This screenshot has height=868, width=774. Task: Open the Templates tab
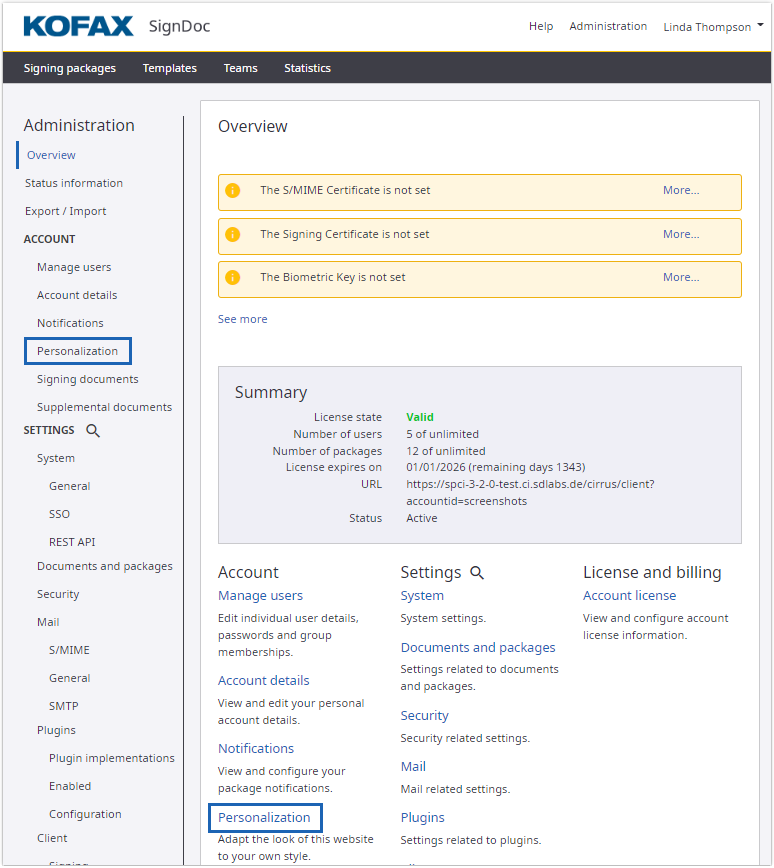[x=169, y=68]
